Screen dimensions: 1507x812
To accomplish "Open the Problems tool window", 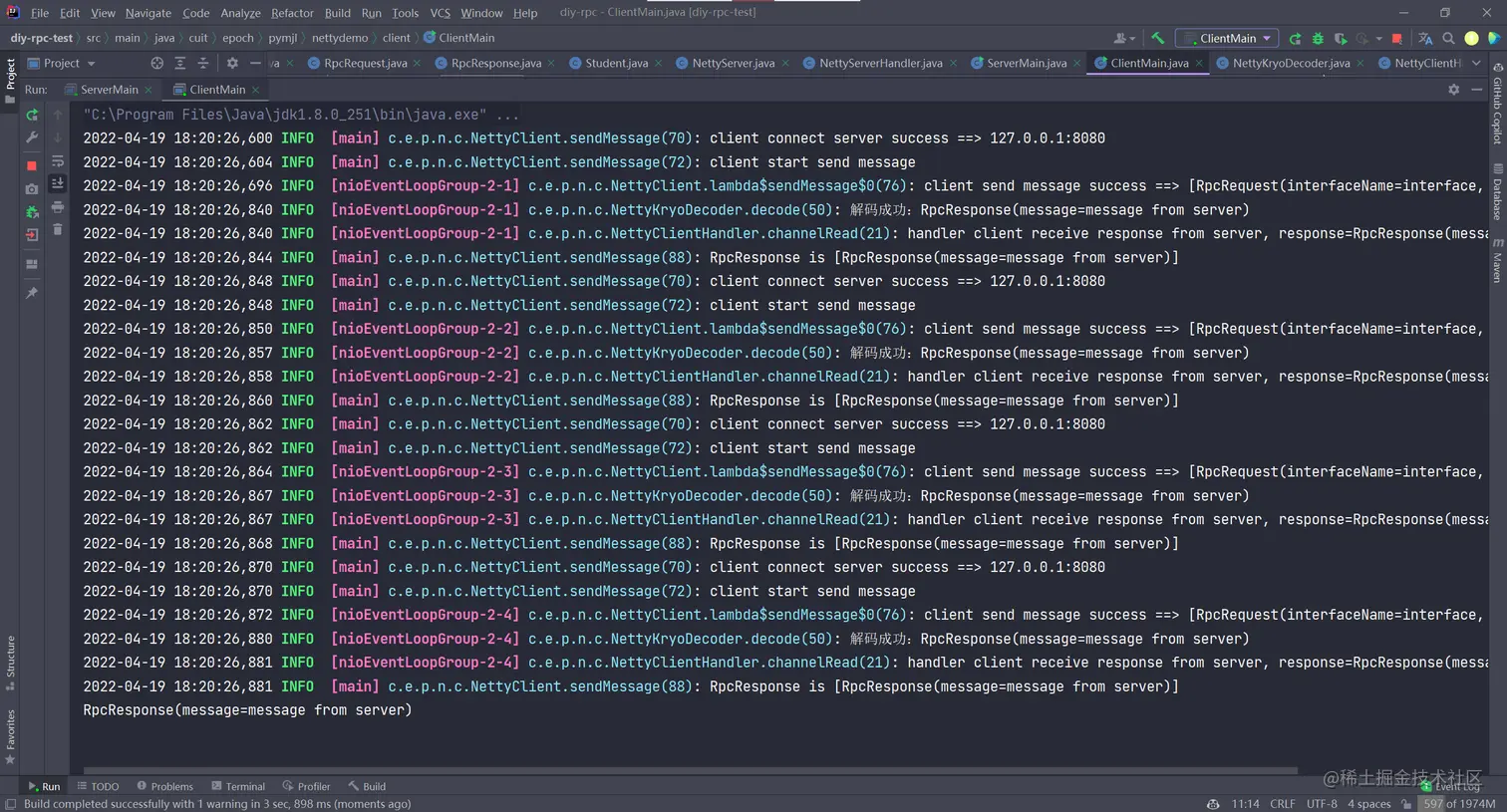I will 164,786.
